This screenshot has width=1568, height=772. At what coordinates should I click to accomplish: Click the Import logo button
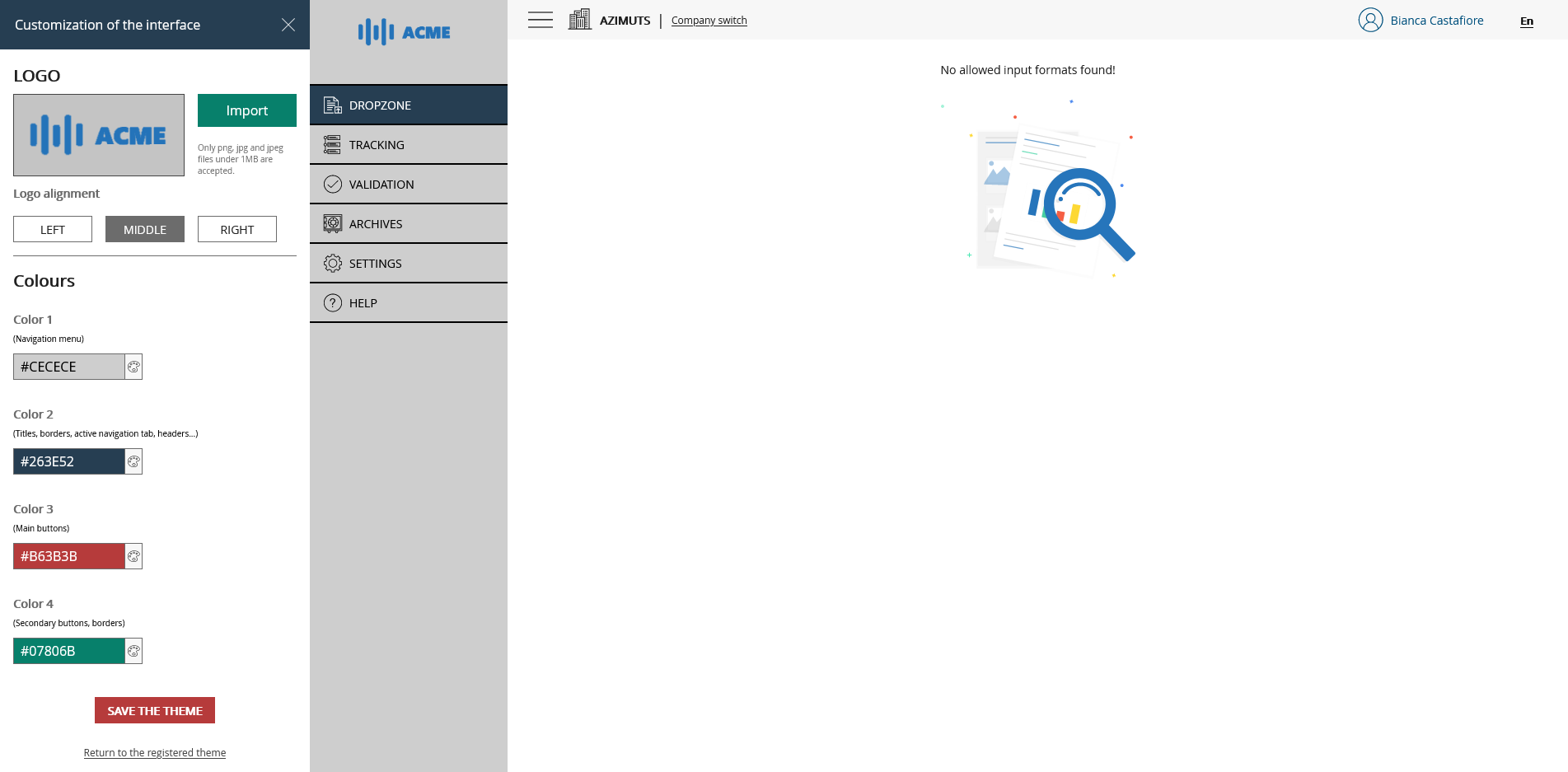(246, 110)
